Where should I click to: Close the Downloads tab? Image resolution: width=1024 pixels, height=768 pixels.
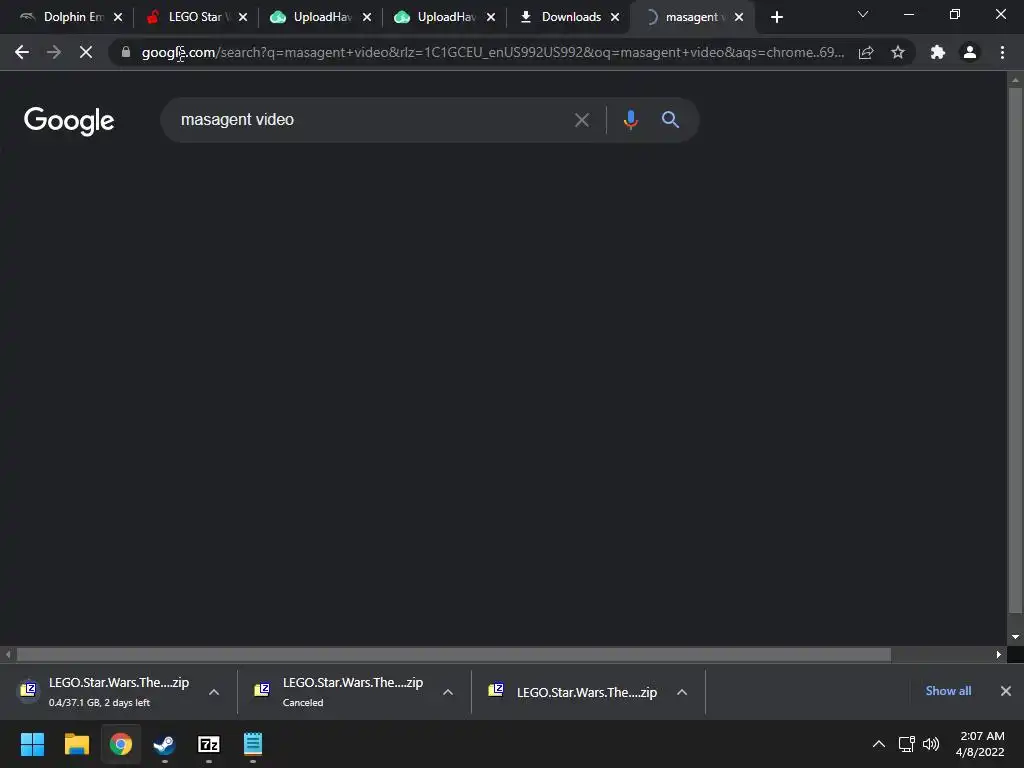click(615, 17)
